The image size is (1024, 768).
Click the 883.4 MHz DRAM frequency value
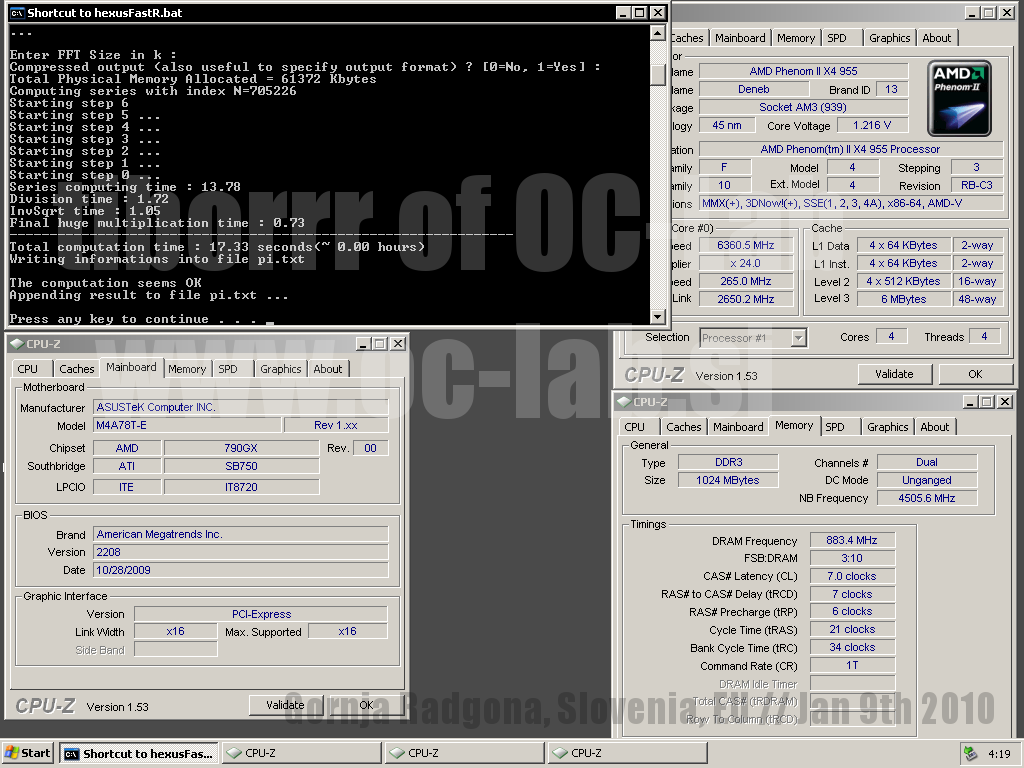(x=852, y=540)
